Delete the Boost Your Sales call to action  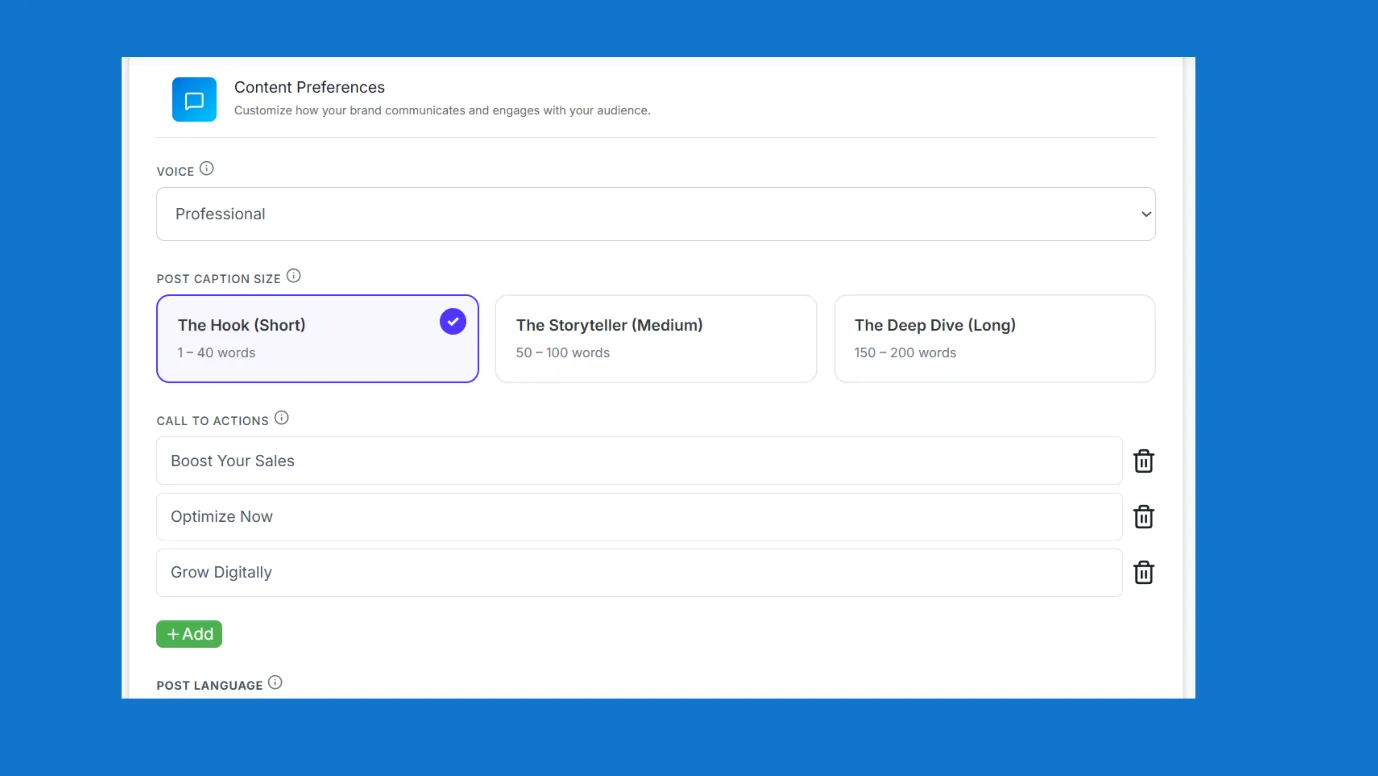(1144, 461)
